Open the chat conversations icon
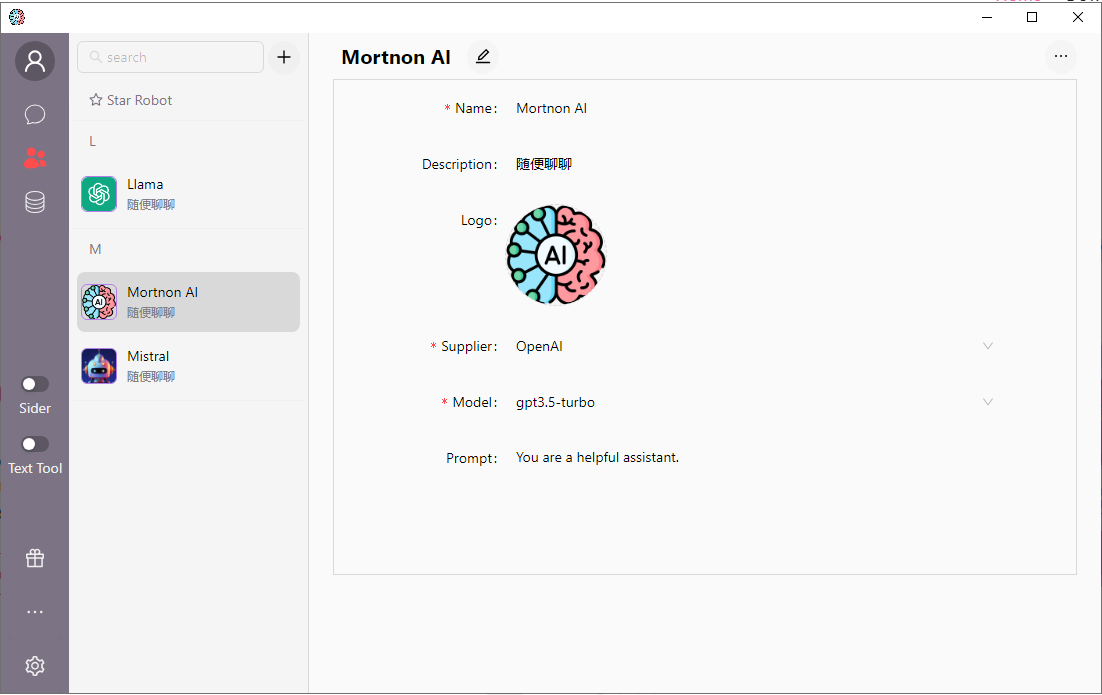This screenshot has width=1102, height=695. 35,114
